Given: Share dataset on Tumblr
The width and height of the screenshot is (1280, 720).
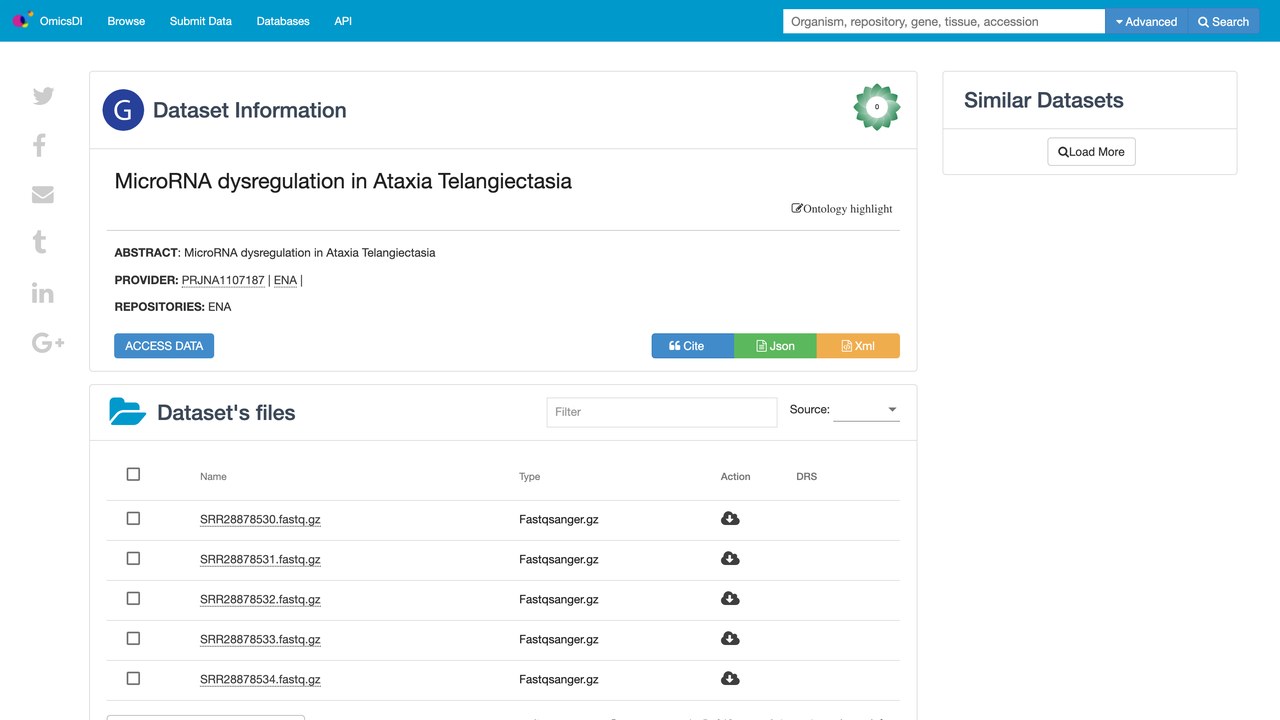Looking at the screenshot, I should tap(40, 242).
